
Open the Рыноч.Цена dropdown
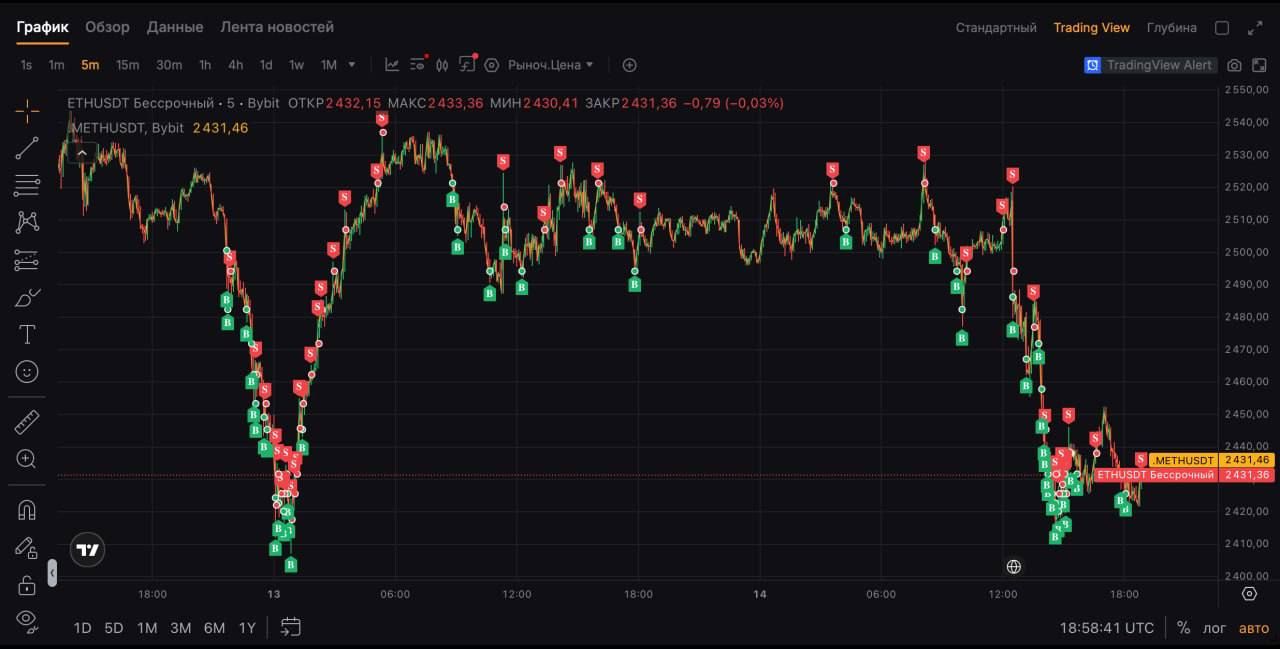coord(551,65)
